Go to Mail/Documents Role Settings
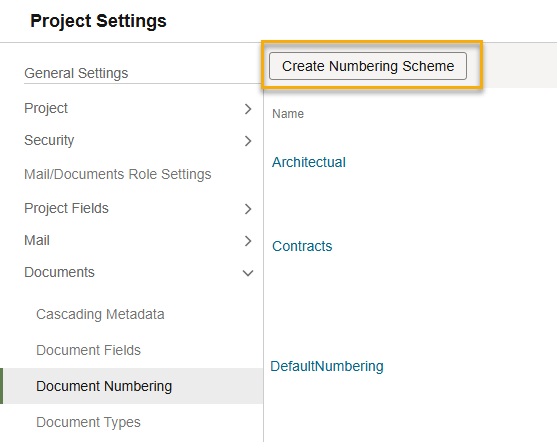557x442 pixels. click(x=118, y=174)
